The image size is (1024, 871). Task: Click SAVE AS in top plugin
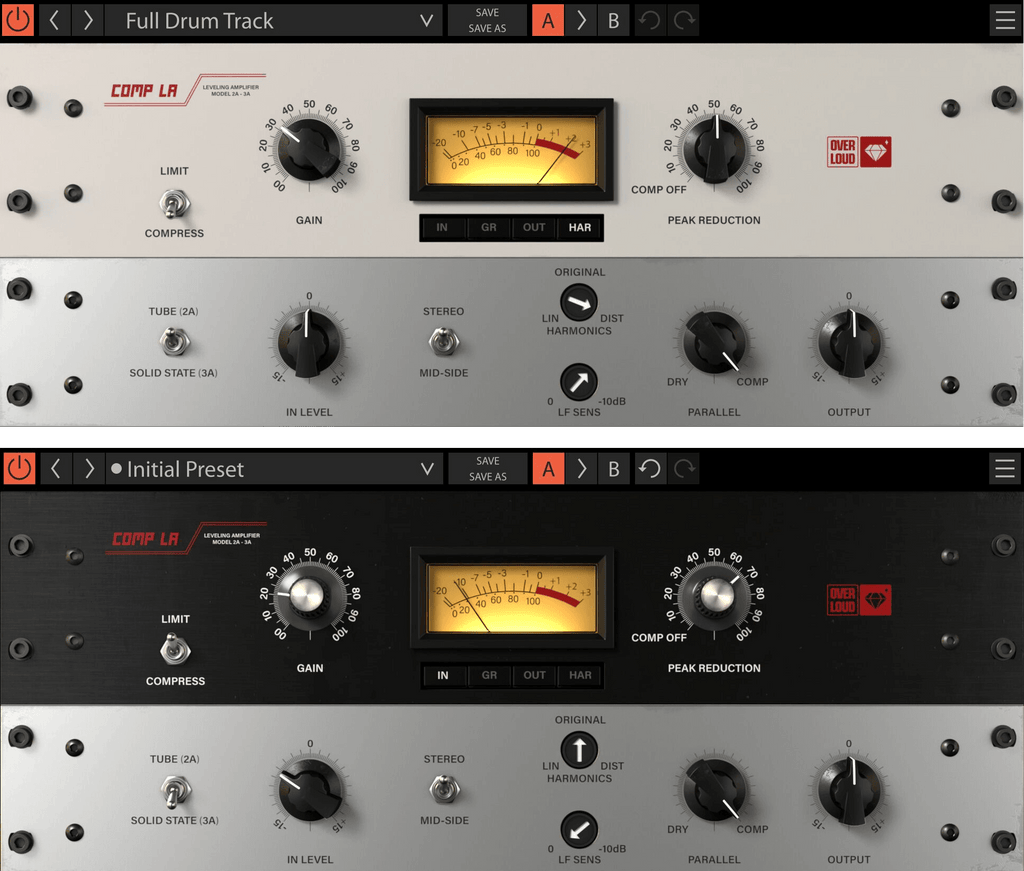487,28
